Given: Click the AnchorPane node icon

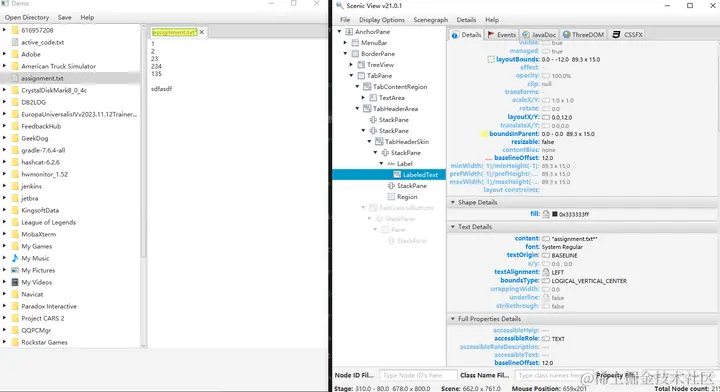Looking at the screenshot, I should [x=349, y=32].
